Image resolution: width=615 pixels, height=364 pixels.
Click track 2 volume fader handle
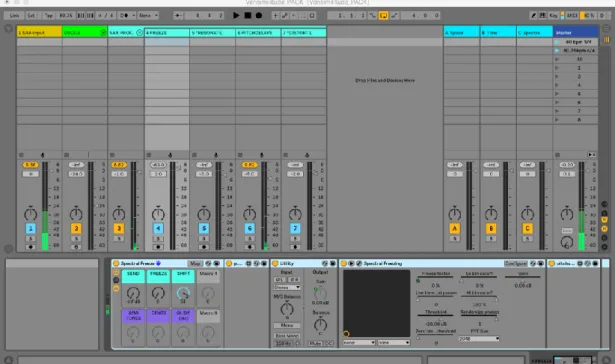(x=96, y=206)
